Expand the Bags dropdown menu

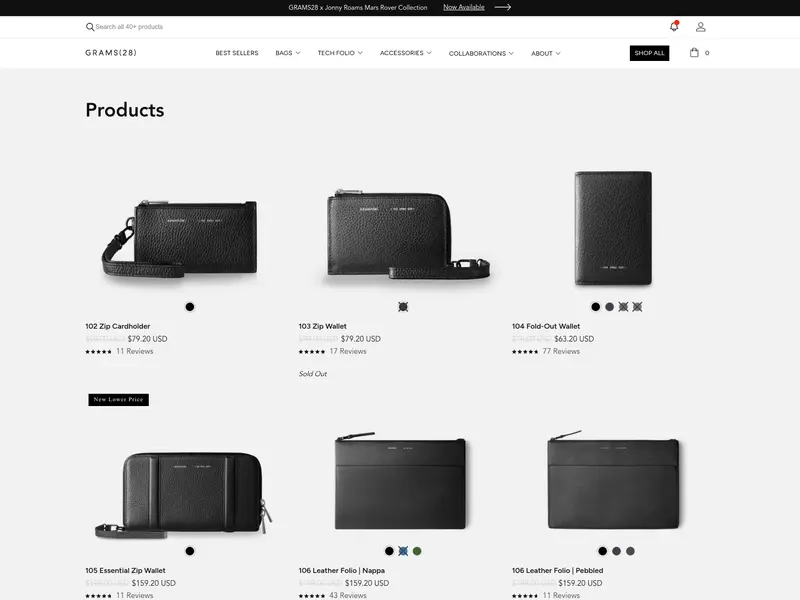point(288,53)
